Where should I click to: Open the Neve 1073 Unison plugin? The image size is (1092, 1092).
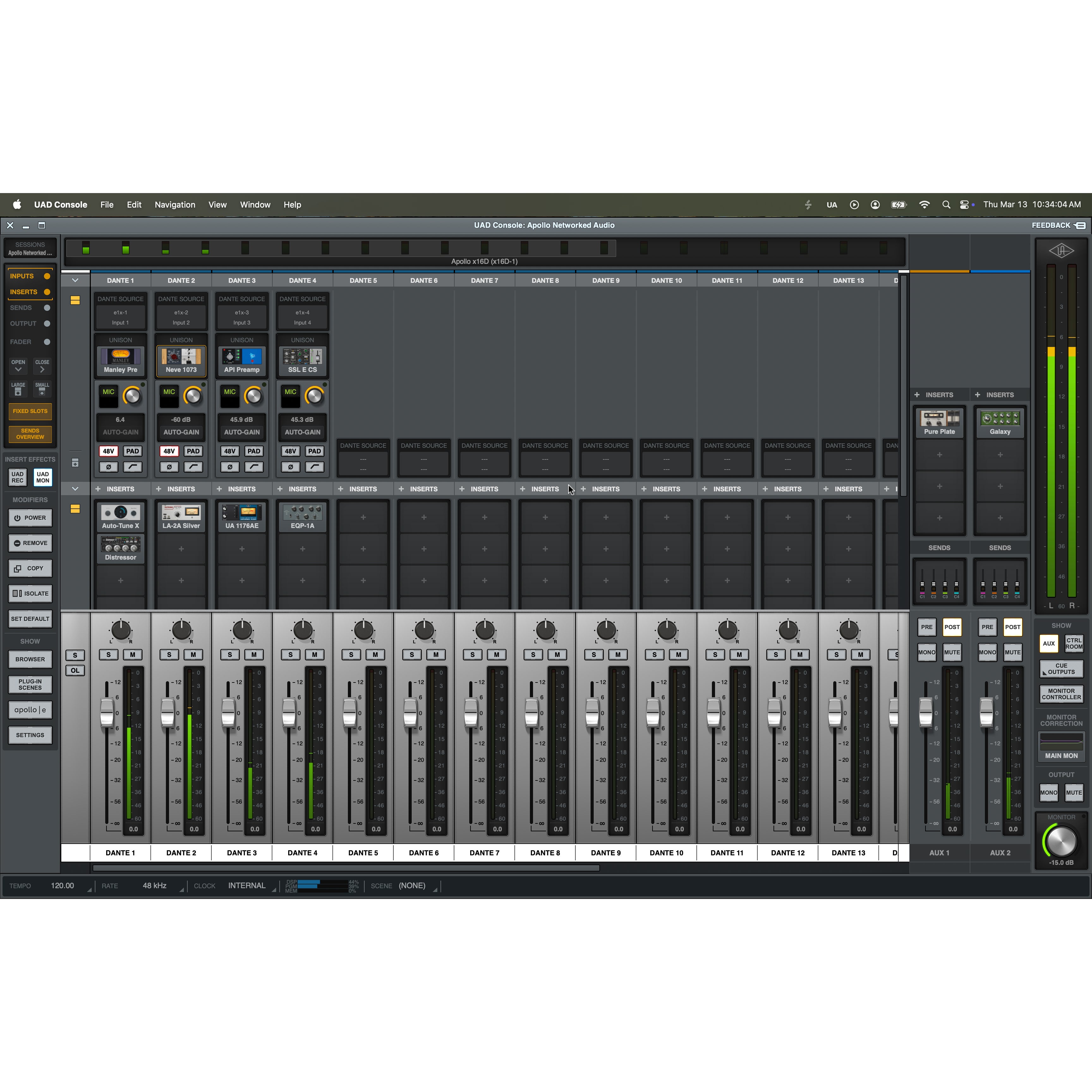coord(181,361)
